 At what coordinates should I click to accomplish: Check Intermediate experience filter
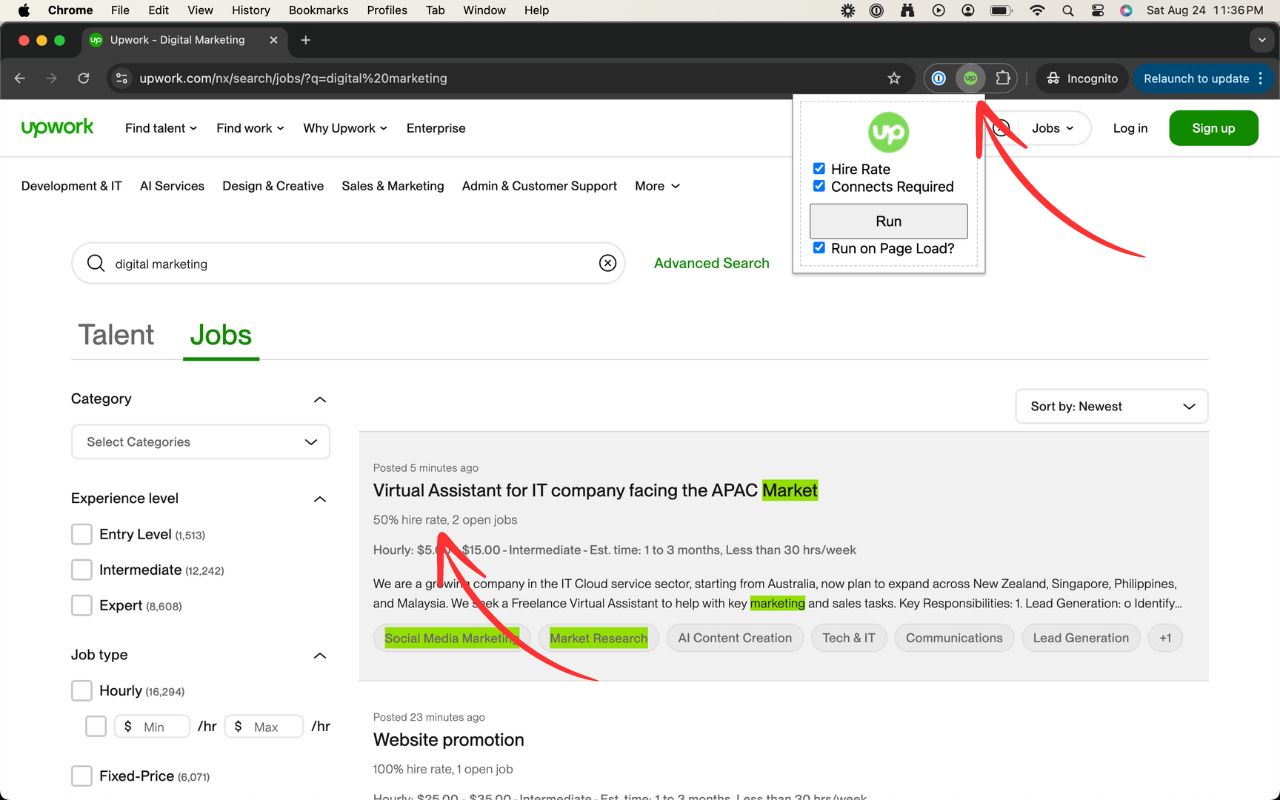pyautogui.click(x=82, y=570)
